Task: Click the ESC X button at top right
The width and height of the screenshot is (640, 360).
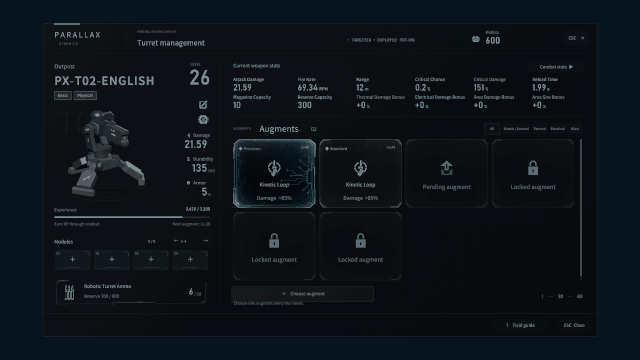Action: coord(576,38)
